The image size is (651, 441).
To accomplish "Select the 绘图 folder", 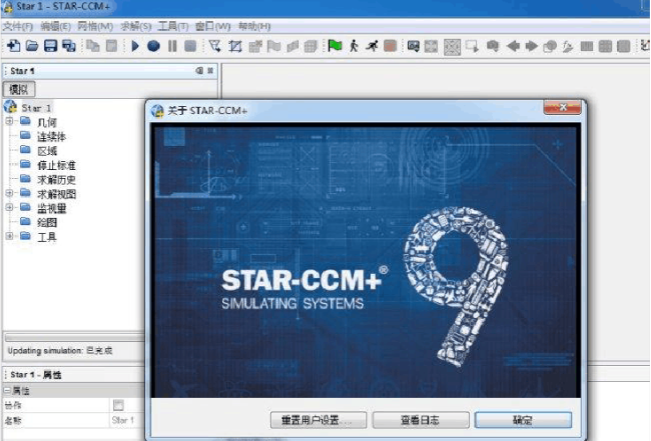I will pyautogui.click(x=47, y=223).
